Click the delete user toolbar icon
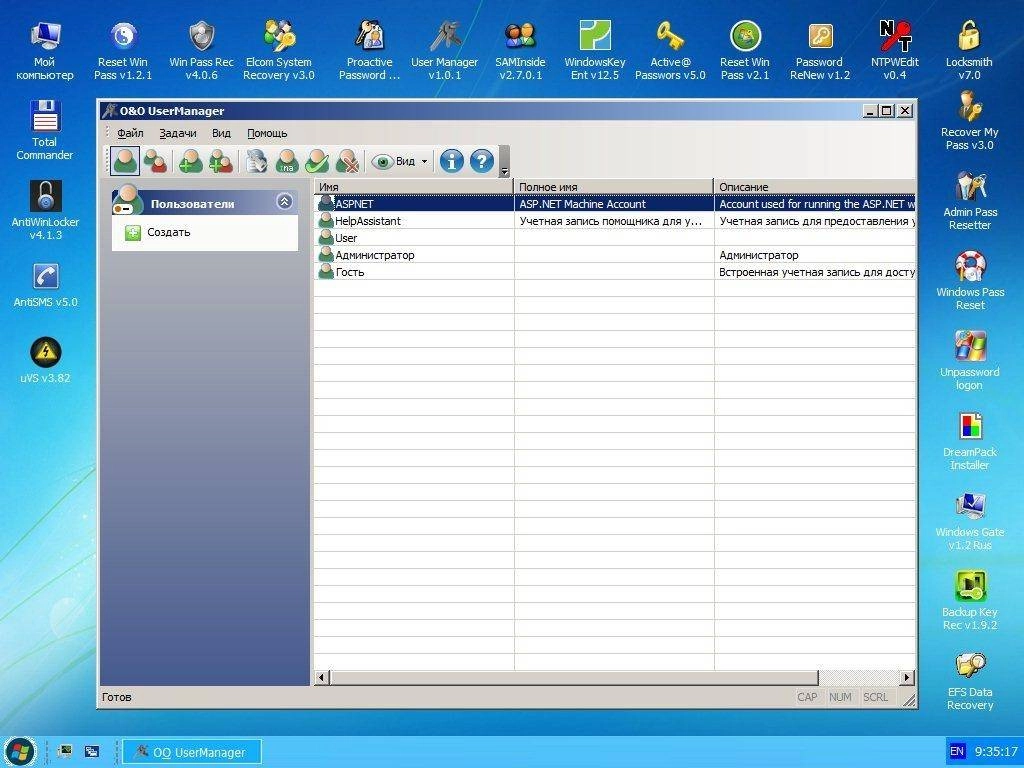This screenshot has width=1024, height=768. [348, 161]
